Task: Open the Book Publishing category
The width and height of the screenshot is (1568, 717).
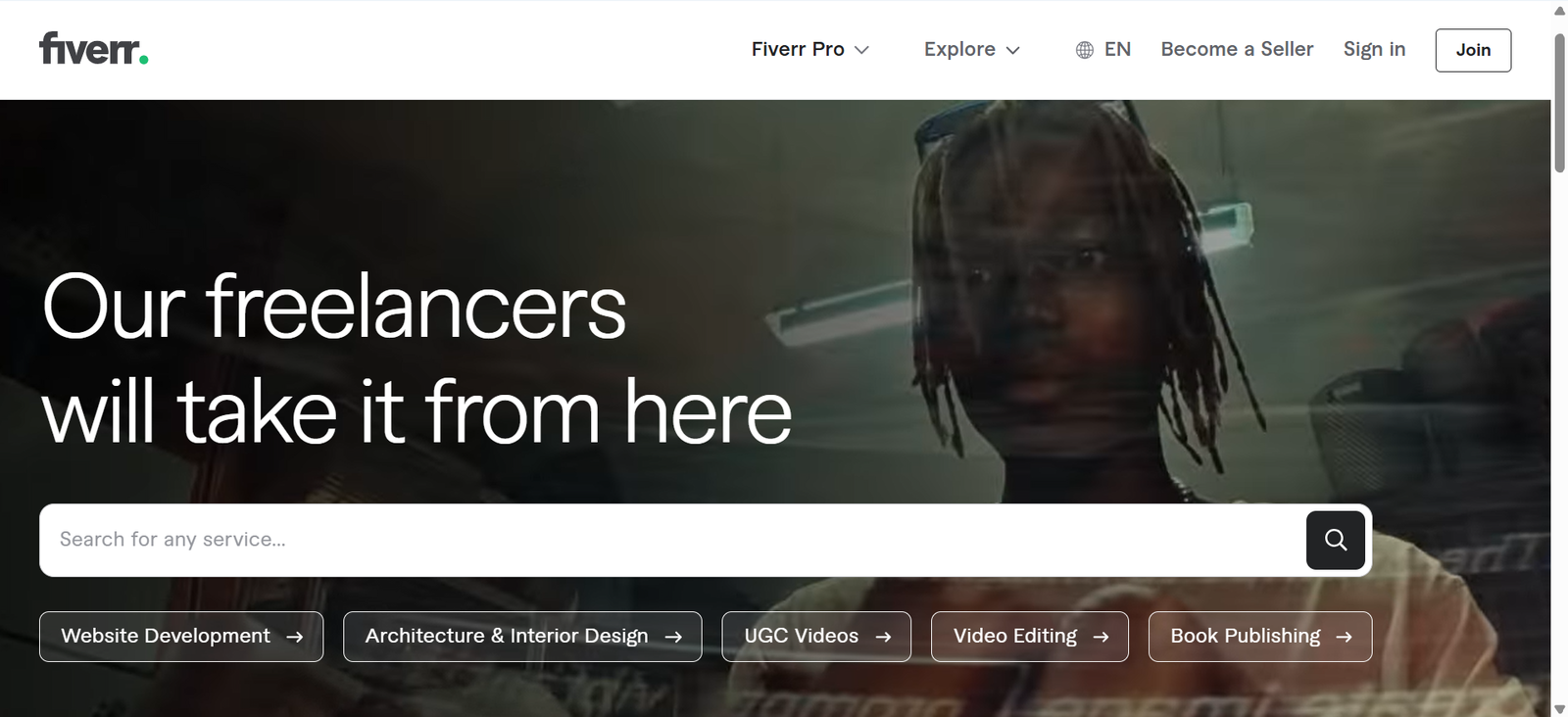Action: (1260, 637)
